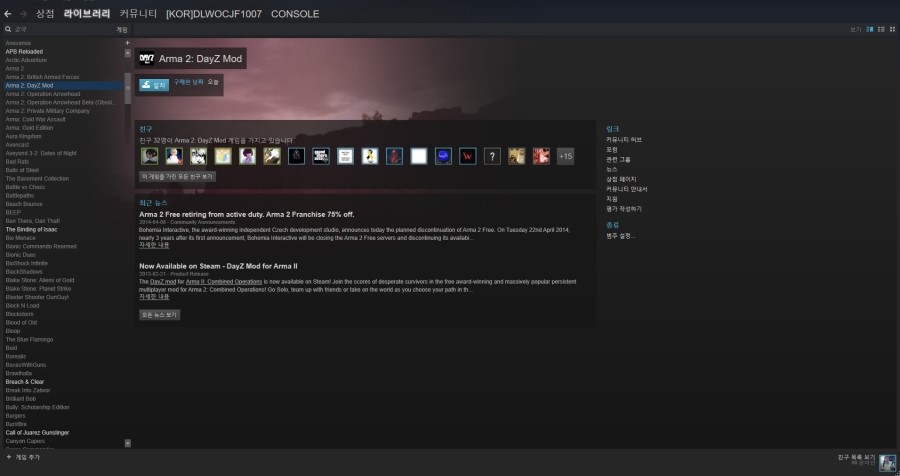Image resolution: width=900 pixels, height=476 pixels.
Task: Follow Arma II: Combined Operations hyperlink
Action: (224, 282)
